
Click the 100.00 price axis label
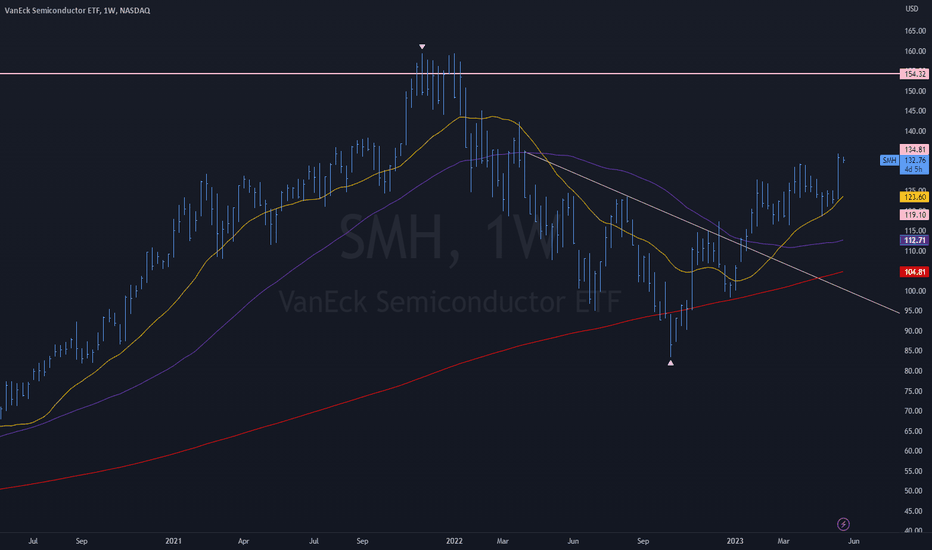pos(915,291)
